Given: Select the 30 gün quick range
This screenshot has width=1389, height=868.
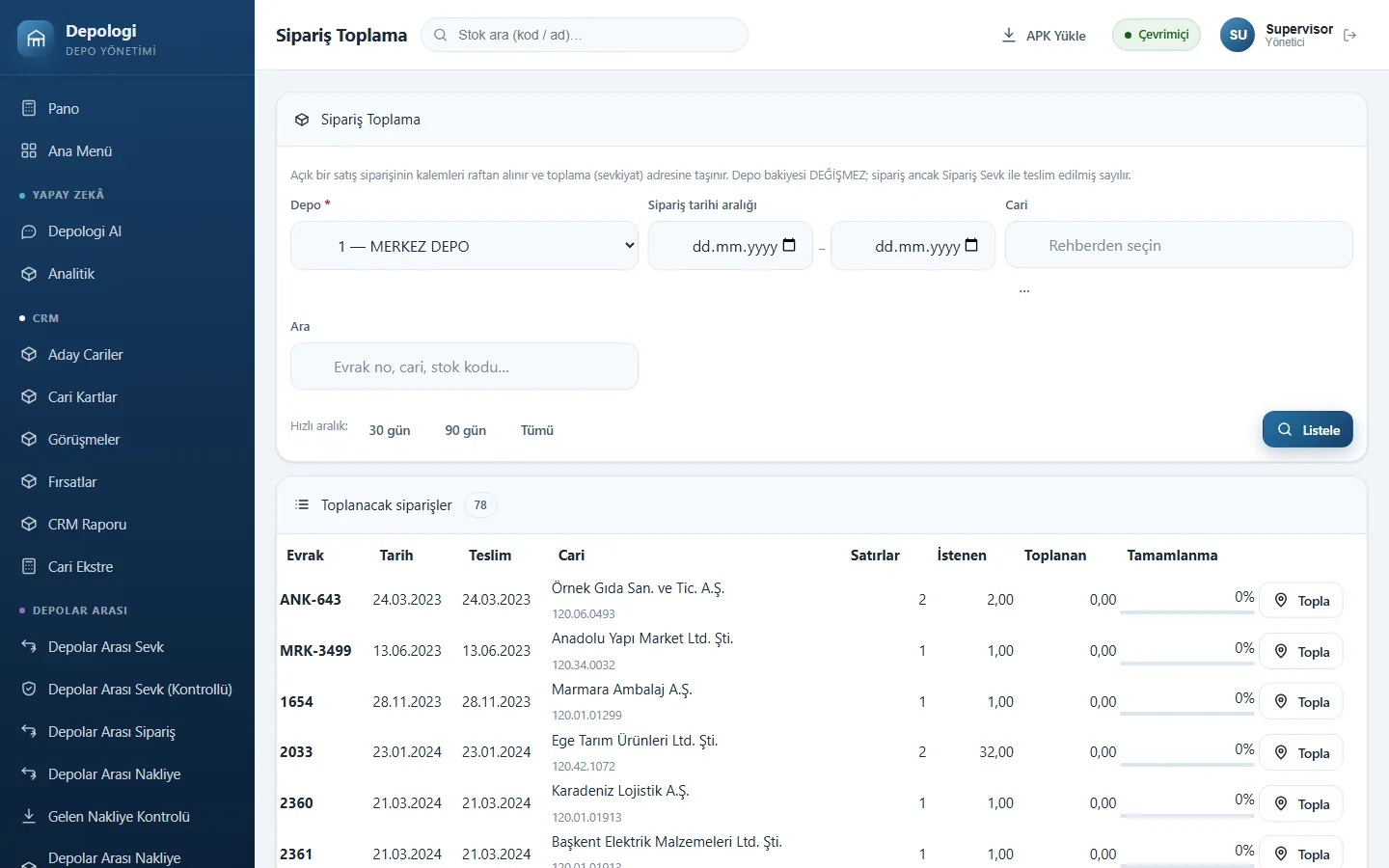Looking at the screenshot, I should point(390,430).
